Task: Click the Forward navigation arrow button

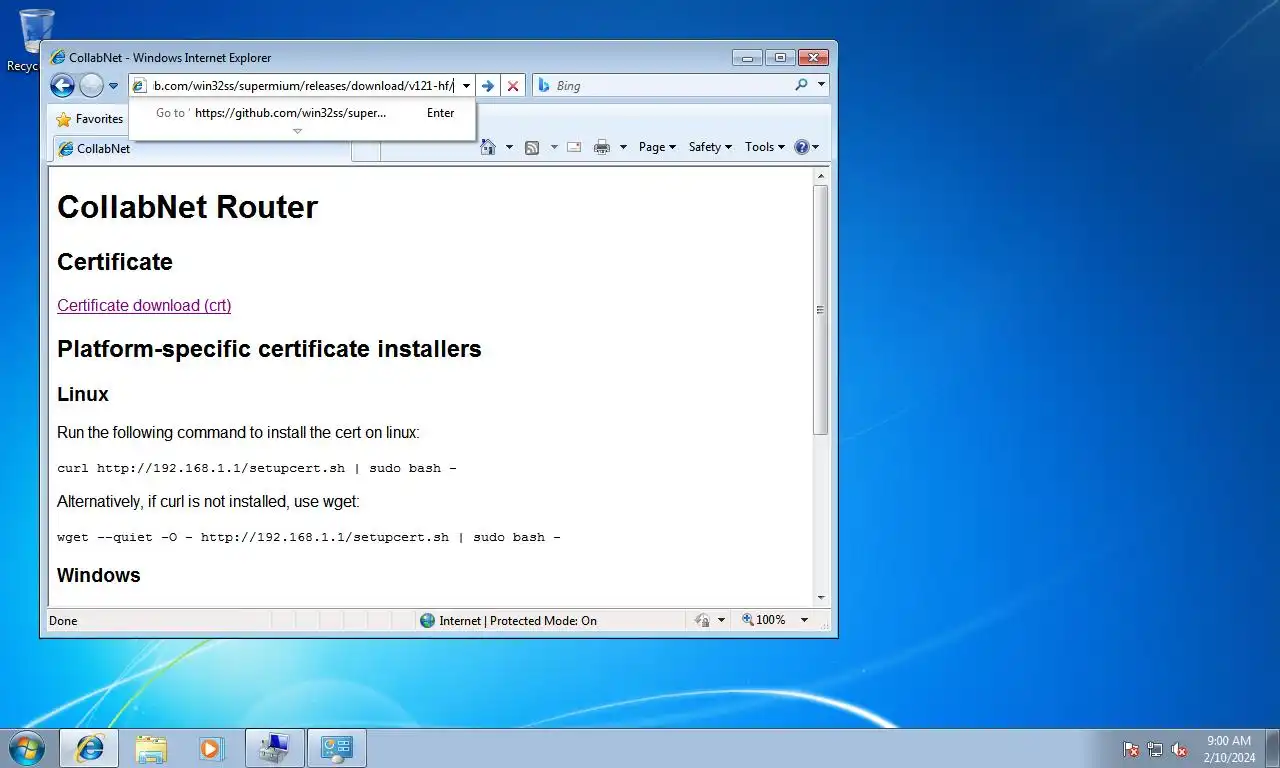Action: (x=91, y=86)
